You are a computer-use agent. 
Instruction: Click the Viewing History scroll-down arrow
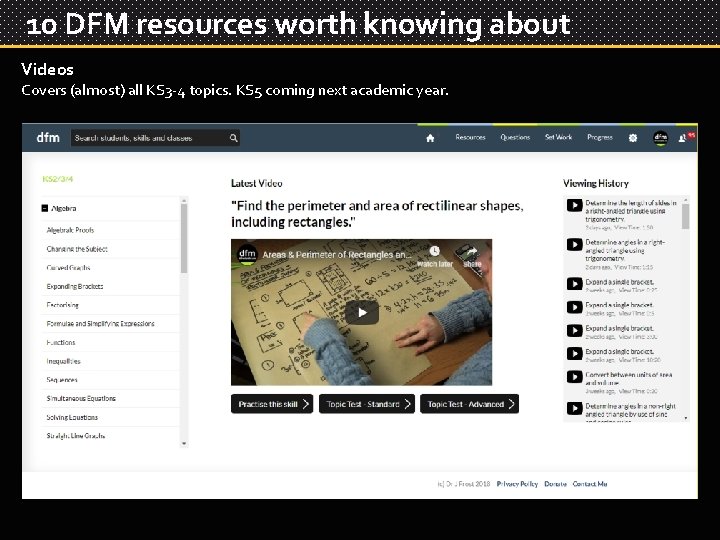point(686,418)
